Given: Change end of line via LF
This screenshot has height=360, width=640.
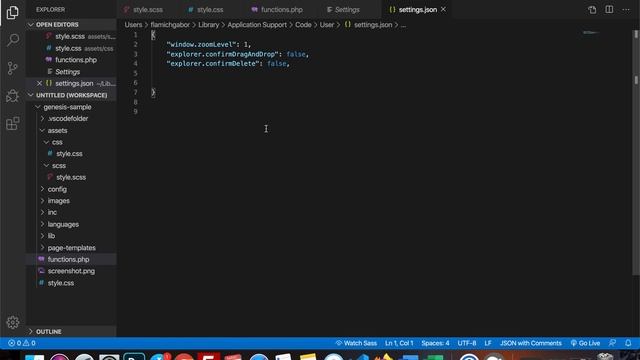Looking at the screenshot, I should [x=488, y=343].
